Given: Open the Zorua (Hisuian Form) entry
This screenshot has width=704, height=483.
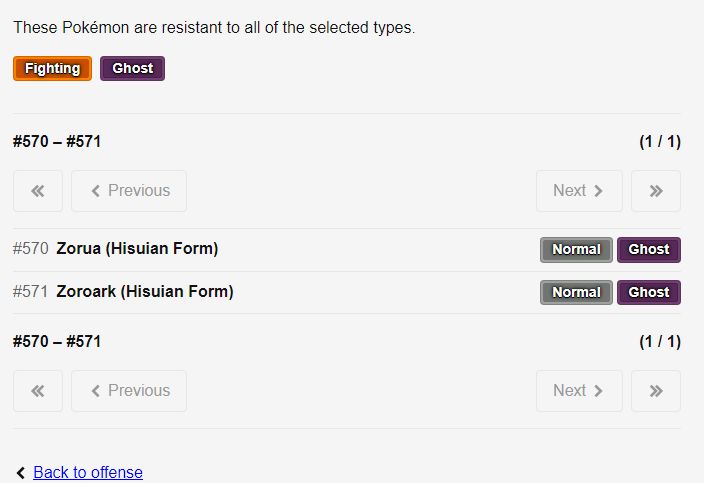Looking at the screenshot, I should point(137,249).
